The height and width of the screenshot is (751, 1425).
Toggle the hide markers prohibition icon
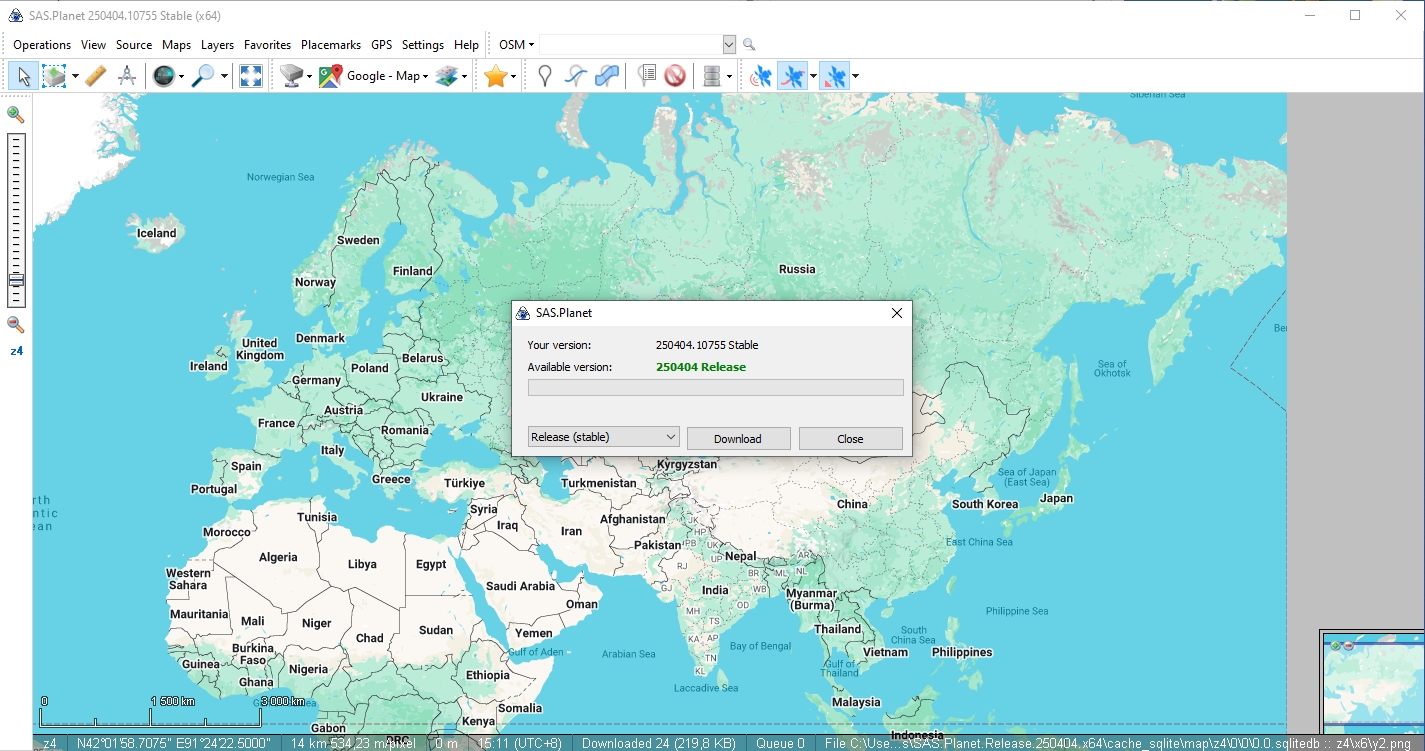675,75
